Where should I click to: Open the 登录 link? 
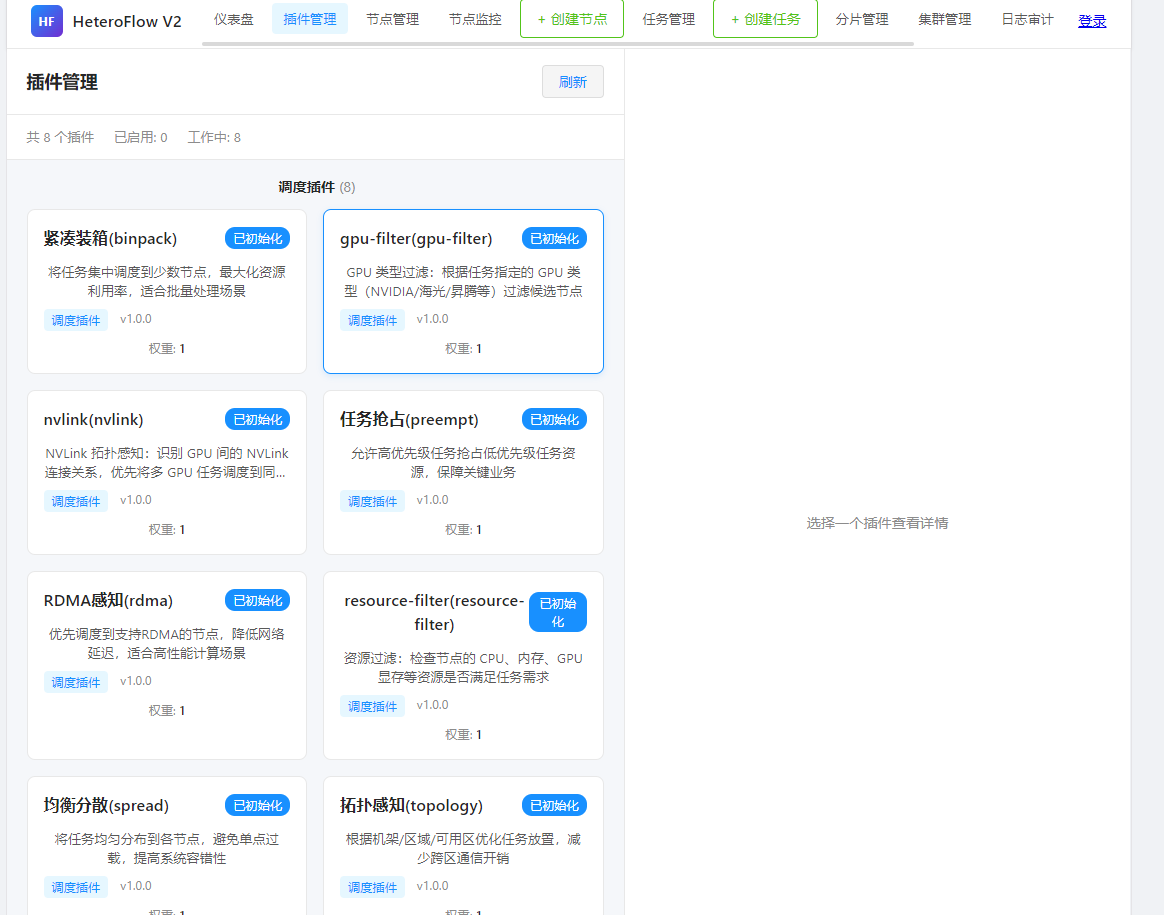(1092, 20)
